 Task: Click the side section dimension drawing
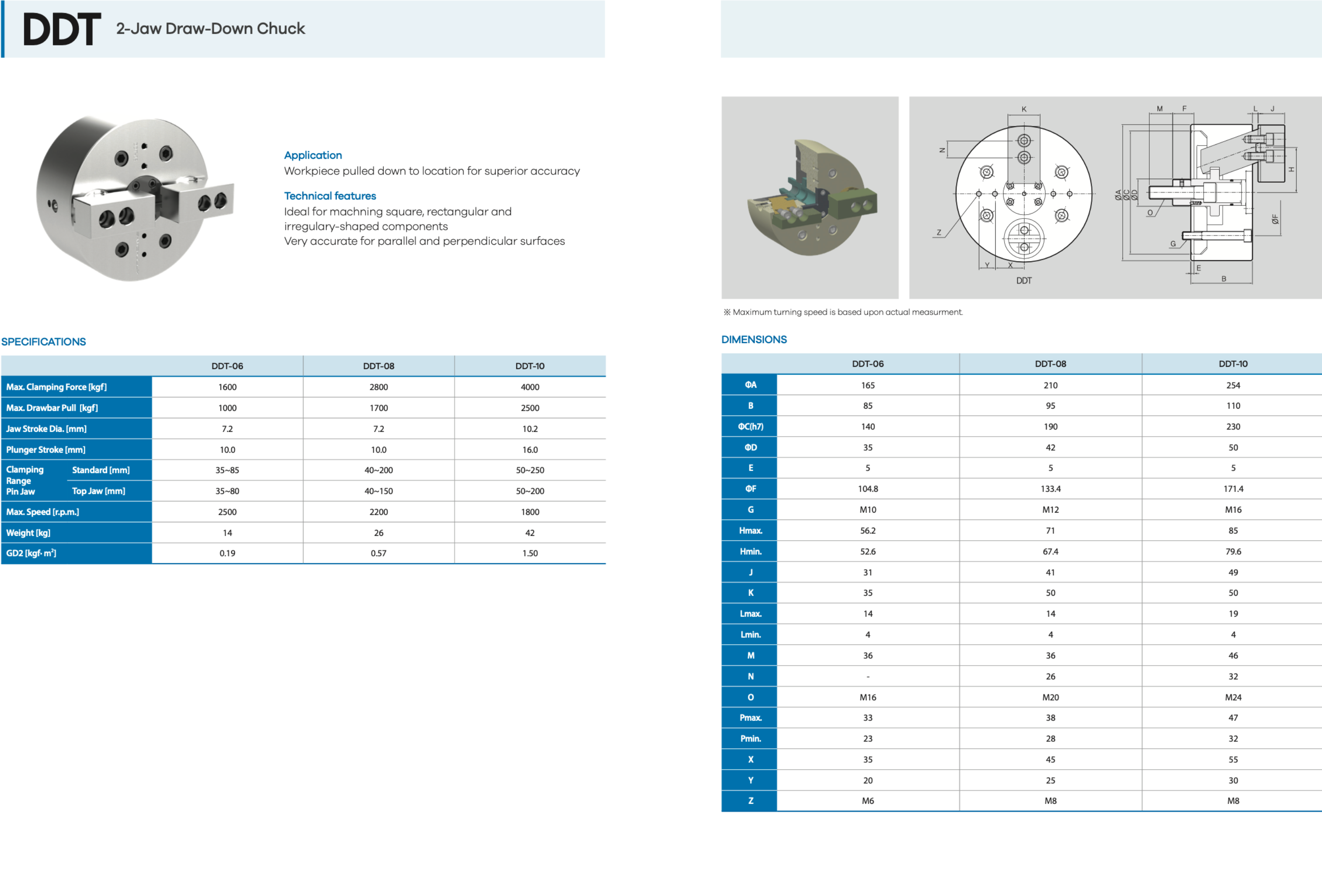1206,194
